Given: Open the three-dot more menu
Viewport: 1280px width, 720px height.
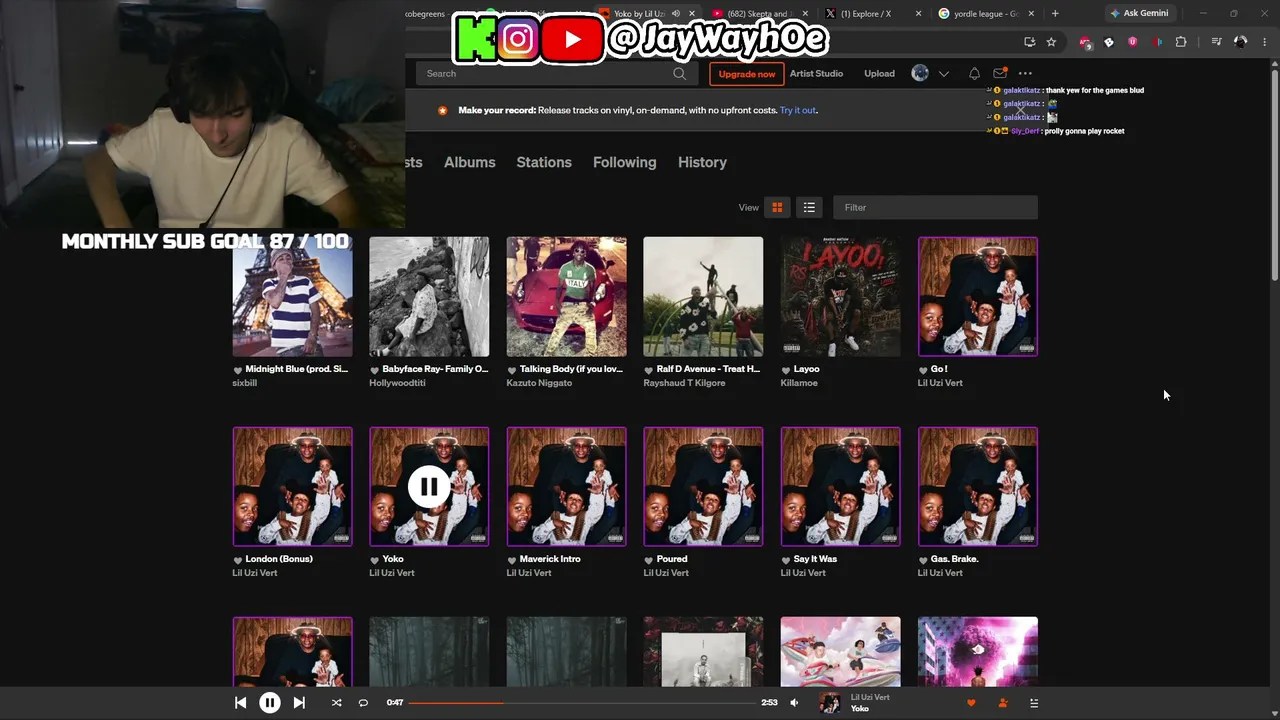Looking at the screenshot, I should [x=1025, y=74].
